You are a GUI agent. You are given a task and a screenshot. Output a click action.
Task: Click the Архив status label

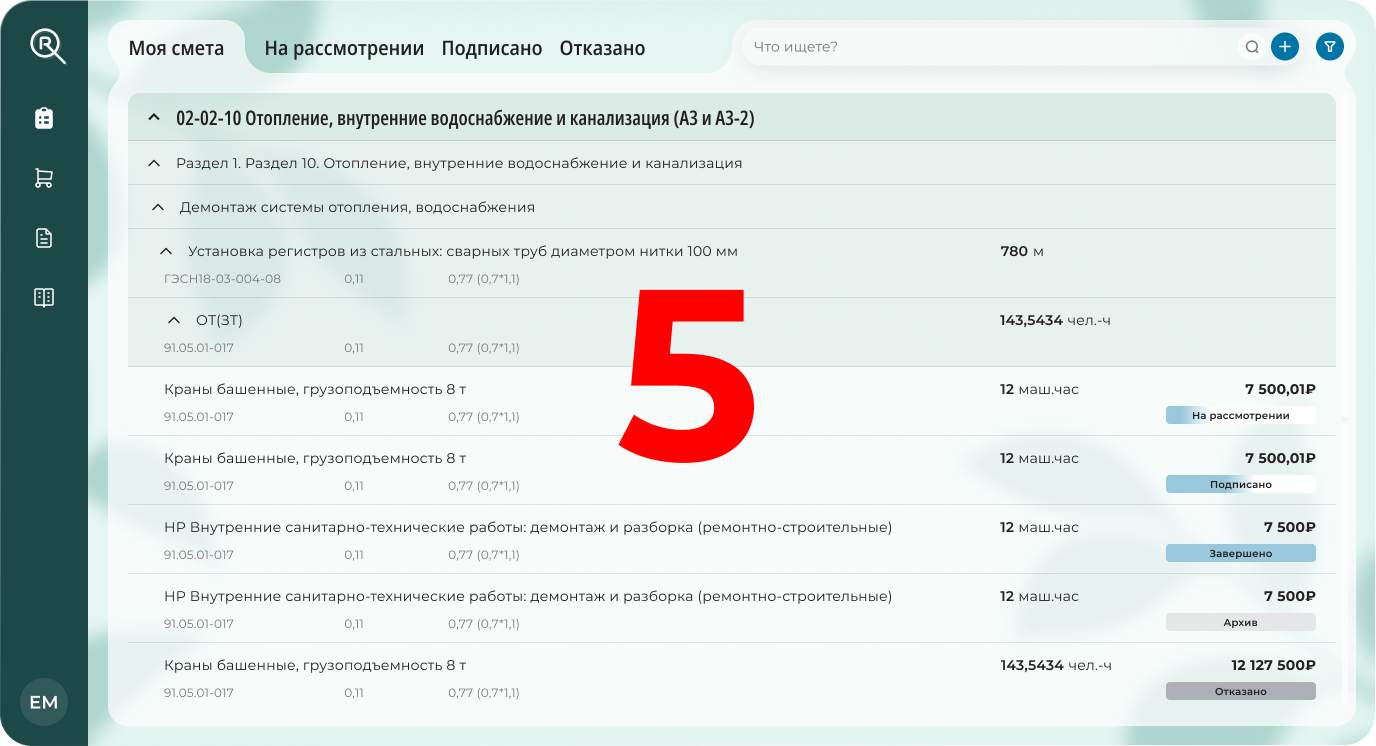(x=1240, y=621)
